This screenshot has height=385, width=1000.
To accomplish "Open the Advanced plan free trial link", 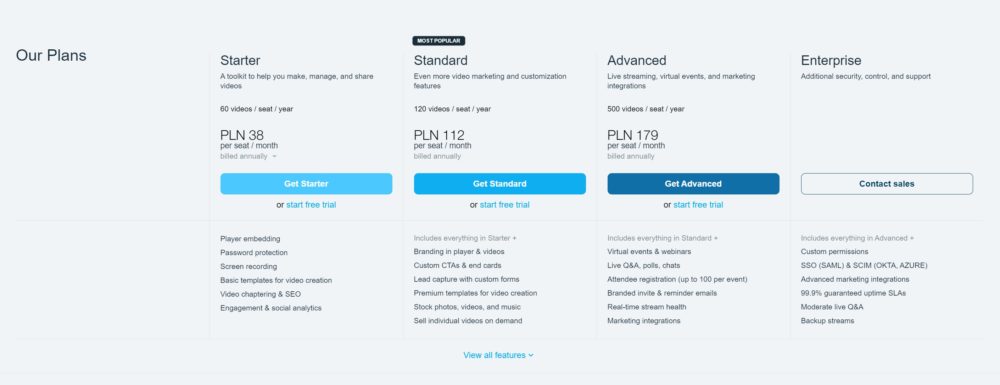I will point(698,205).
